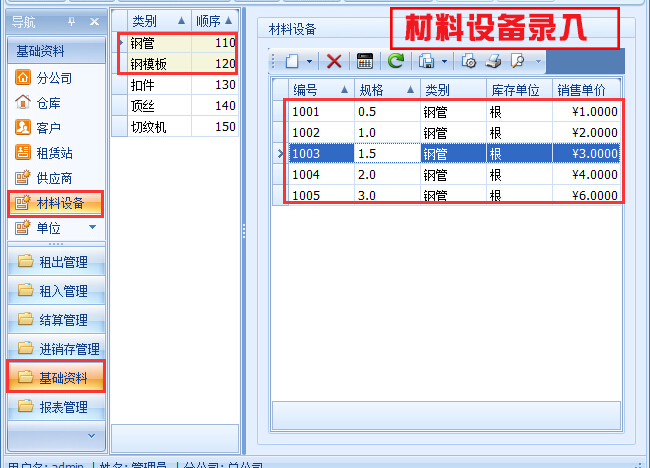Open 供应商 in the sidebar
650x468 pixels.
(x=54, y=179)
